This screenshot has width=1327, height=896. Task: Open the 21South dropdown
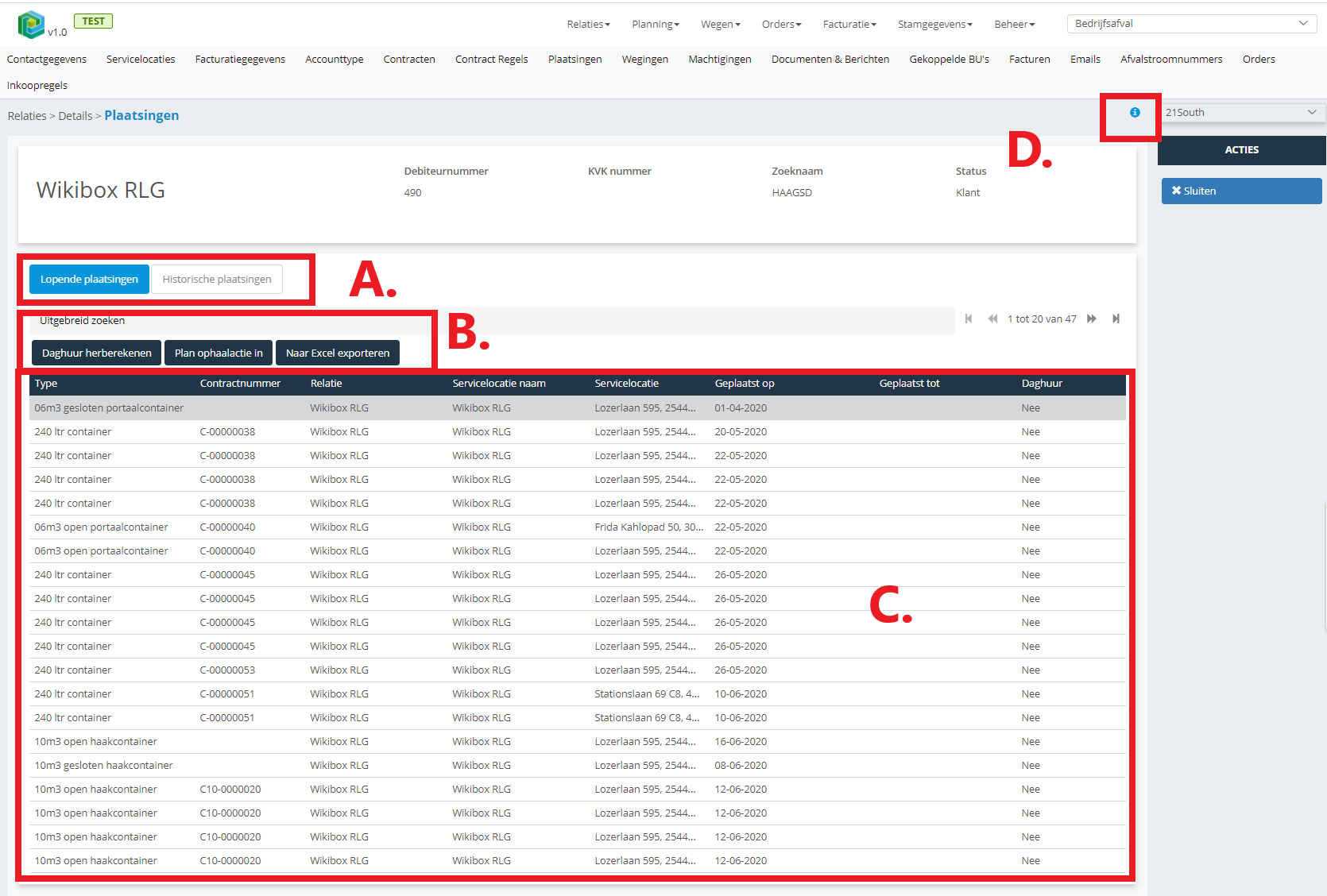tap(1241, 113)
